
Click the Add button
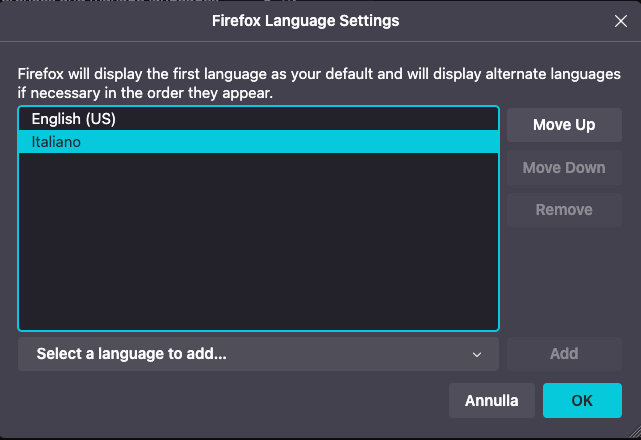click(x=564, y=353)
